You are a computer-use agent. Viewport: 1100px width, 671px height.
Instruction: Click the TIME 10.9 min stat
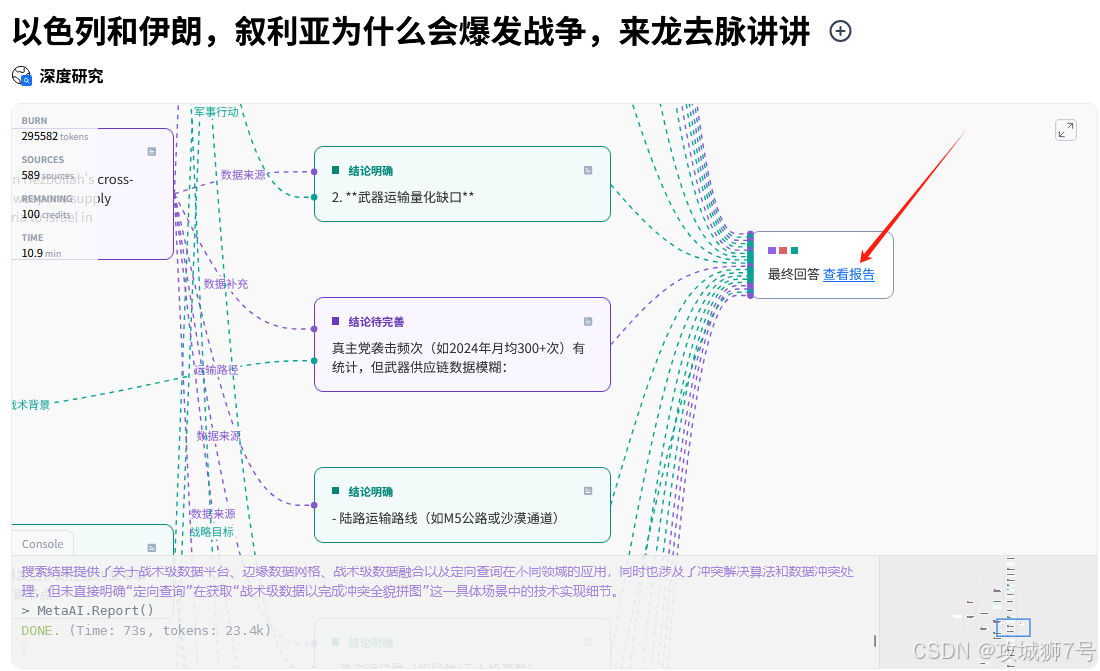pyautogui.click(x=41, y=246)
